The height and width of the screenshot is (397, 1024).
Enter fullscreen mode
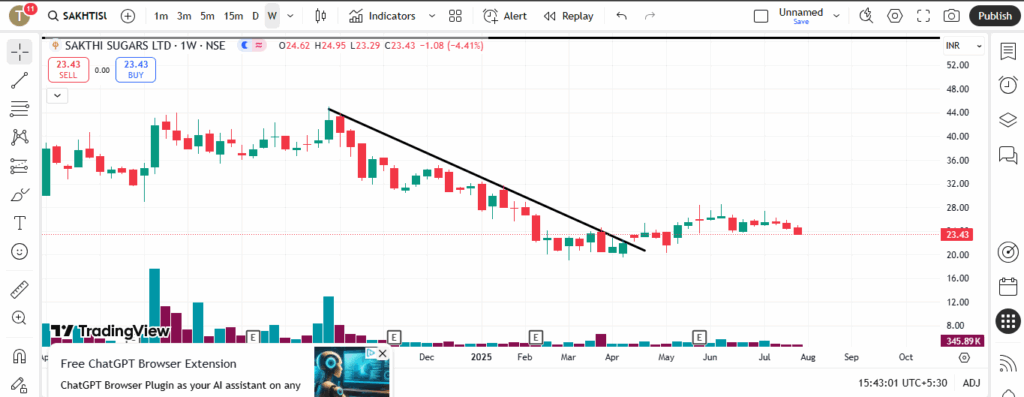pyautogui.click(x=923, y=16)
